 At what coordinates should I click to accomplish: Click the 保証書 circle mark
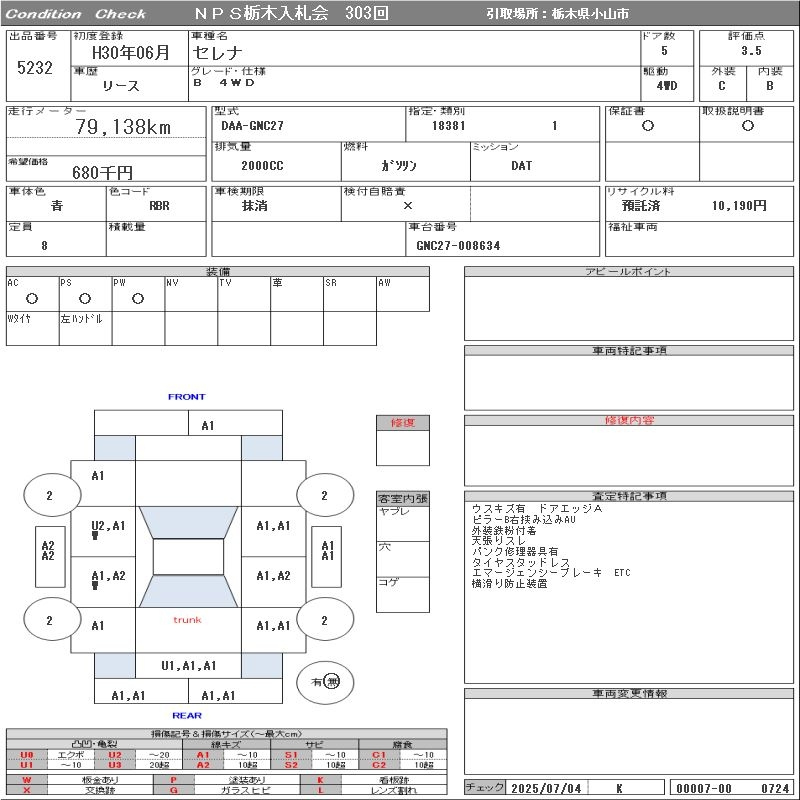648,126
